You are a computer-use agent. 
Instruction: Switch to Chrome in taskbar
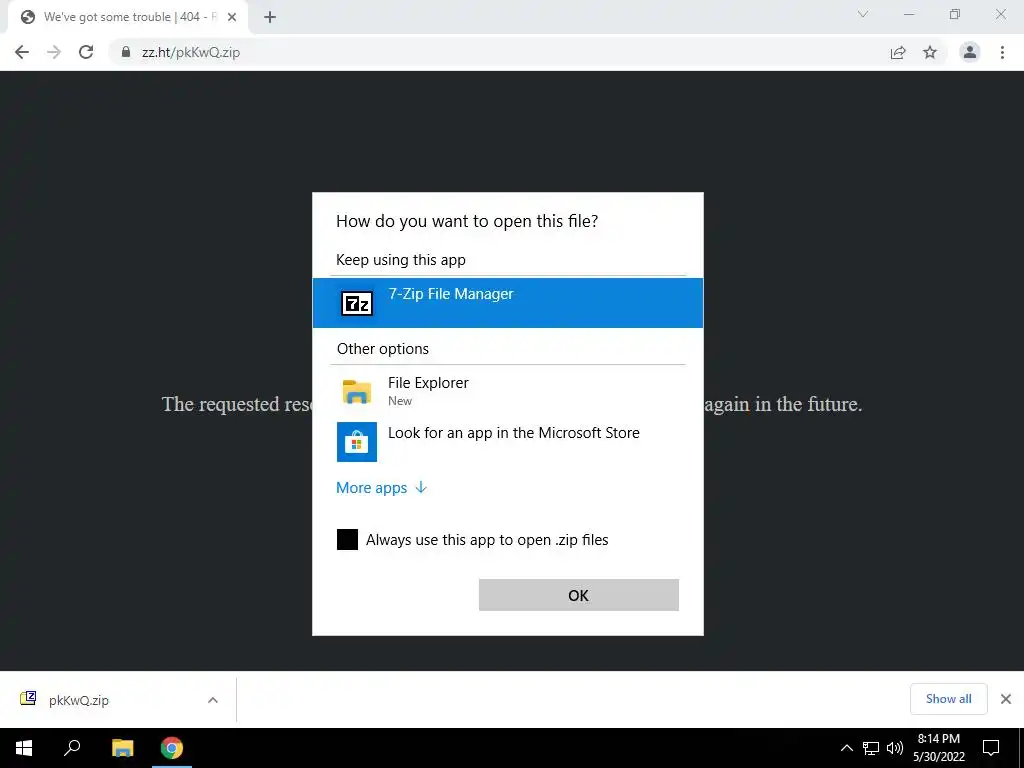(x=172, y=748)
